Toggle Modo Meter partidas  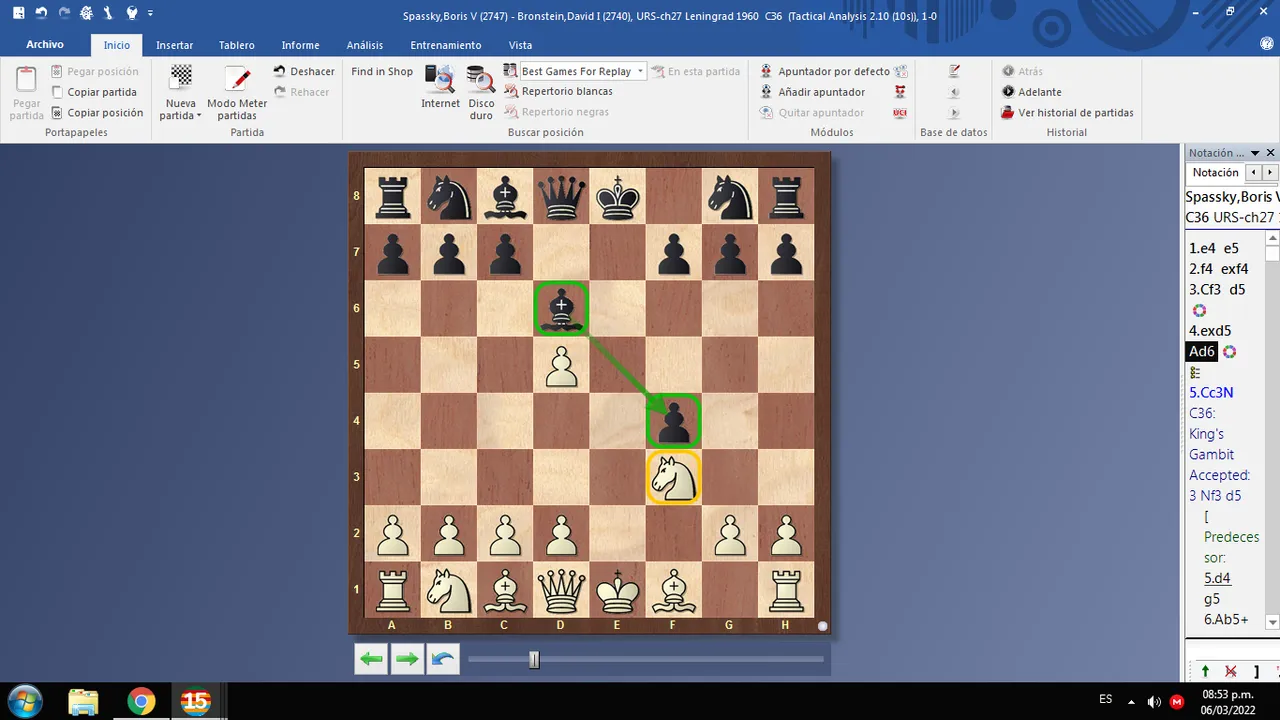tap(237, 93)
